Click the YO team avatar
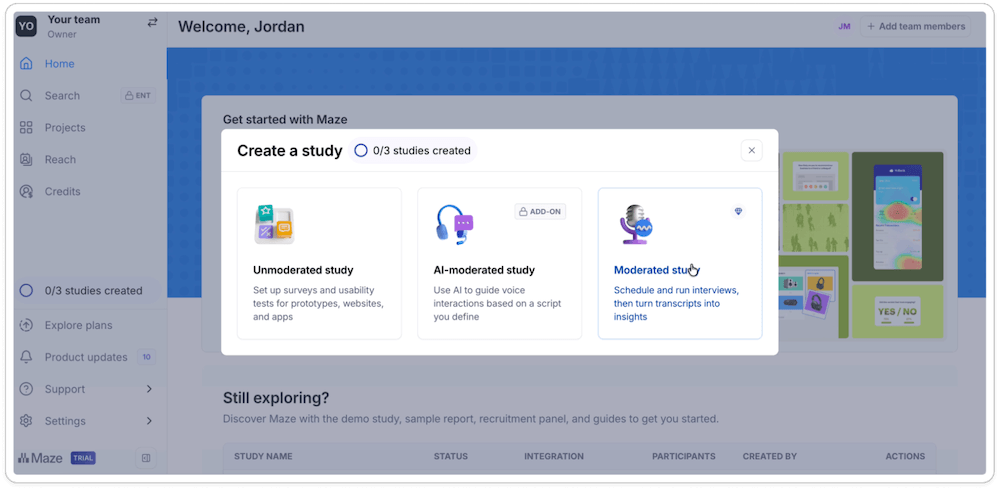Viewport: 1000px width, 490px height. pos(26,26)
